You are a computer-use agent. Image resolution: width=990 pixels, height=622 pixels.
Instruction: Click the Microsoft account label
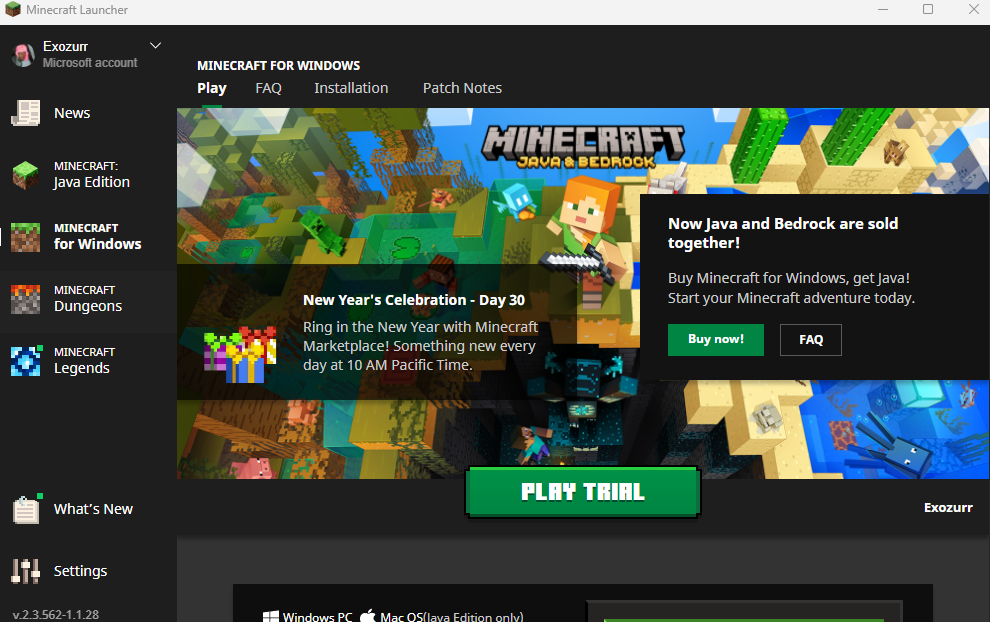point(90,63)
